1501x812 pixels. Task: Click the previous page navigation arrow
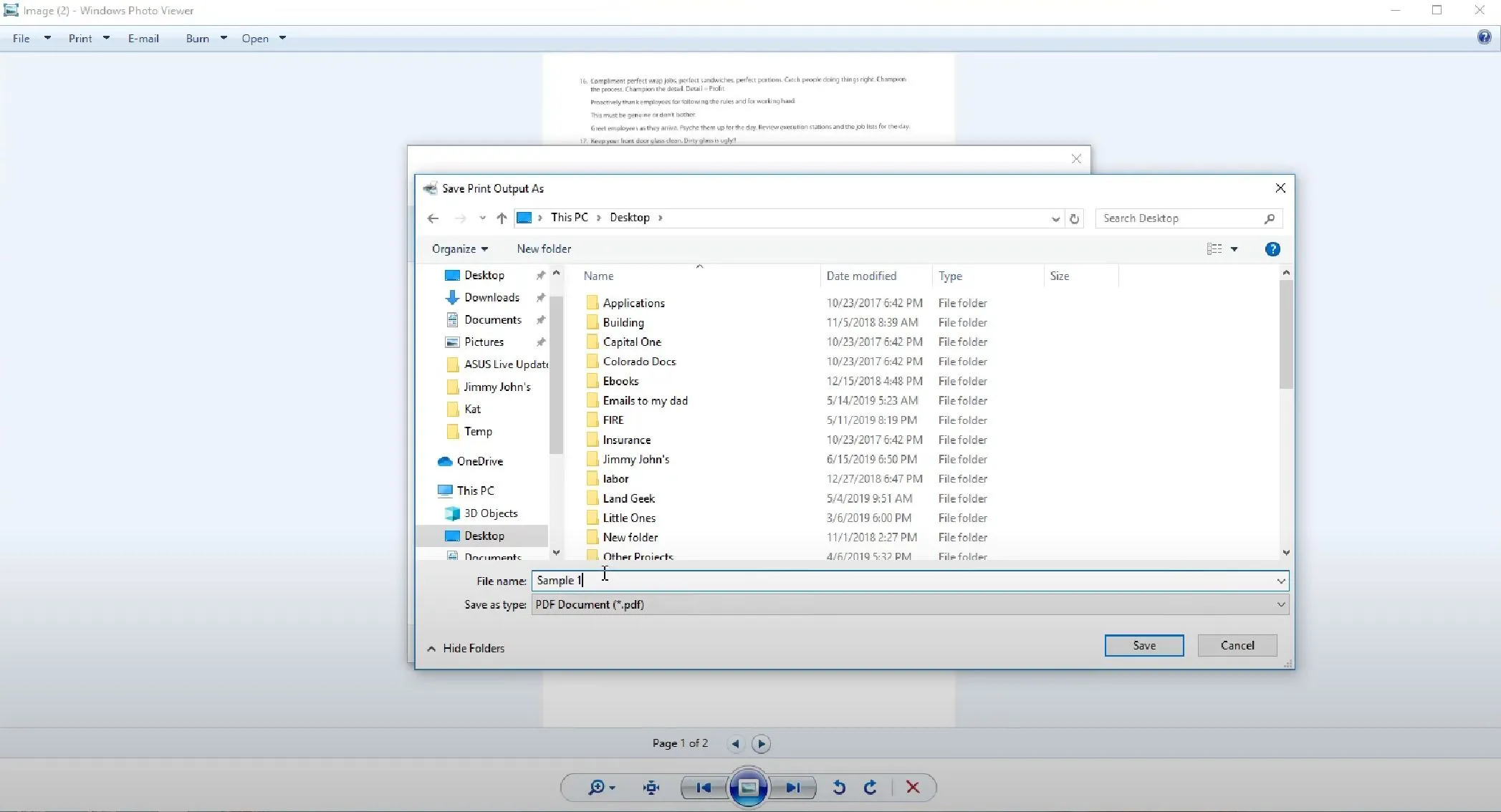click(x=735, y=744)
